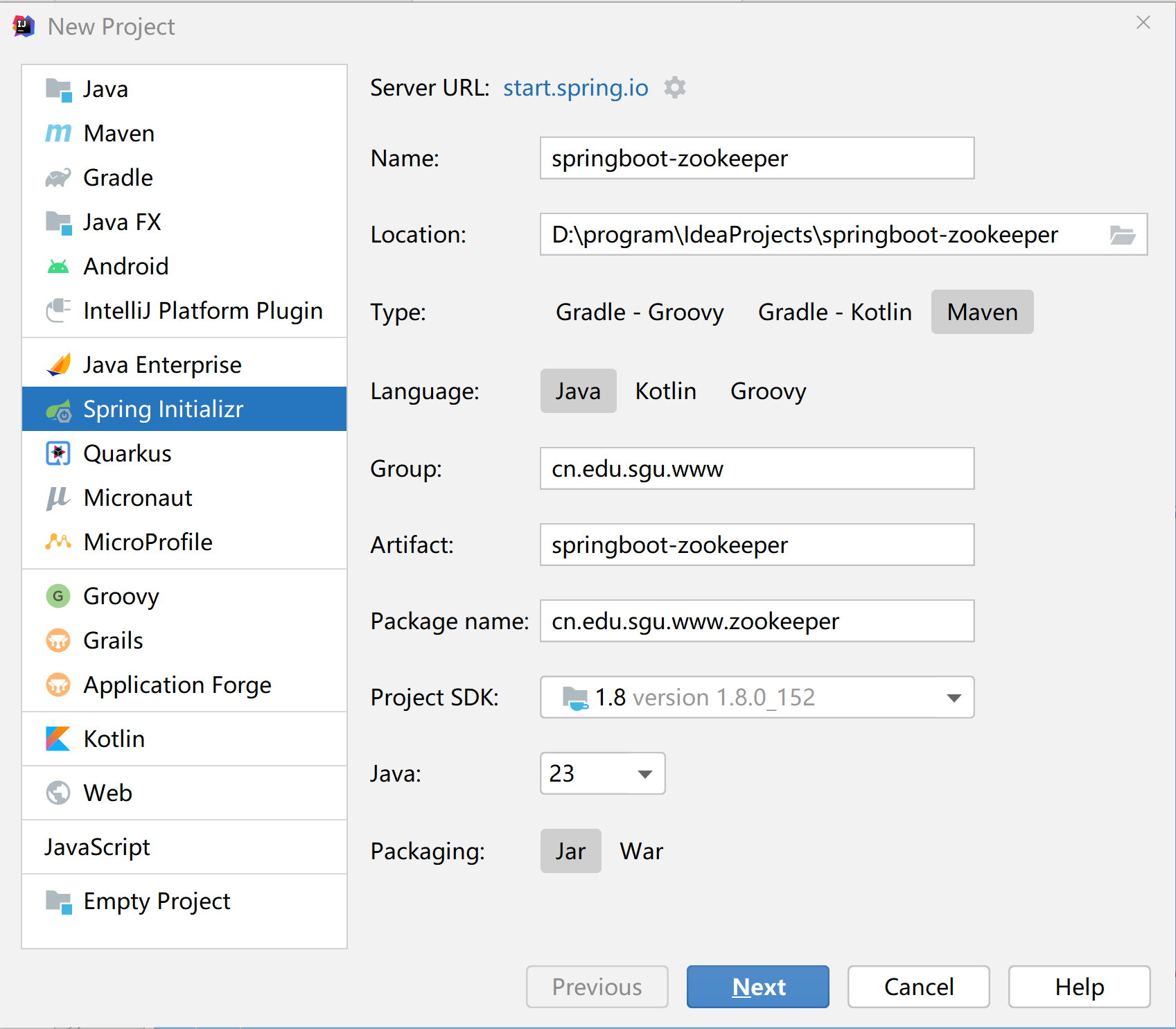Click the Artifact input field
1176x1029 pixels.
click(757, 545)
